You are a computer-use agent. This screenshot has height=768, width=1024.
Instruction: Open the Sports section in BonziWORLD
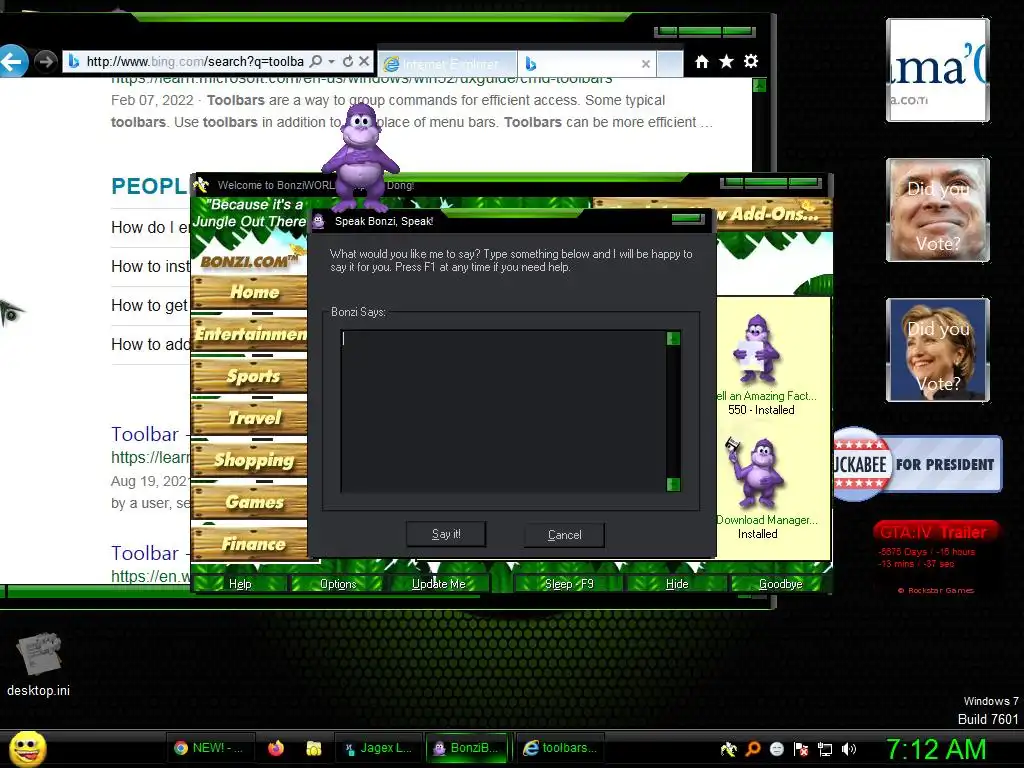click(x=250, y=376)
